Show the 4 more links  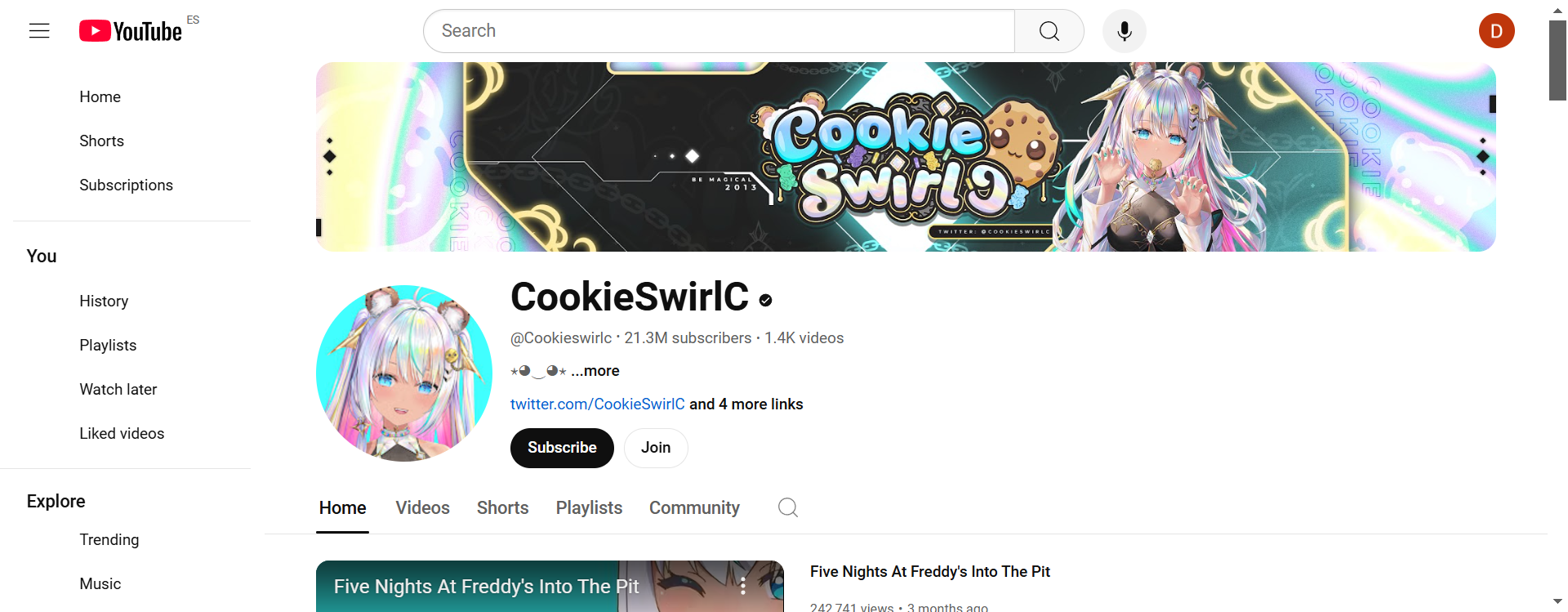click(x=746, y=404)
